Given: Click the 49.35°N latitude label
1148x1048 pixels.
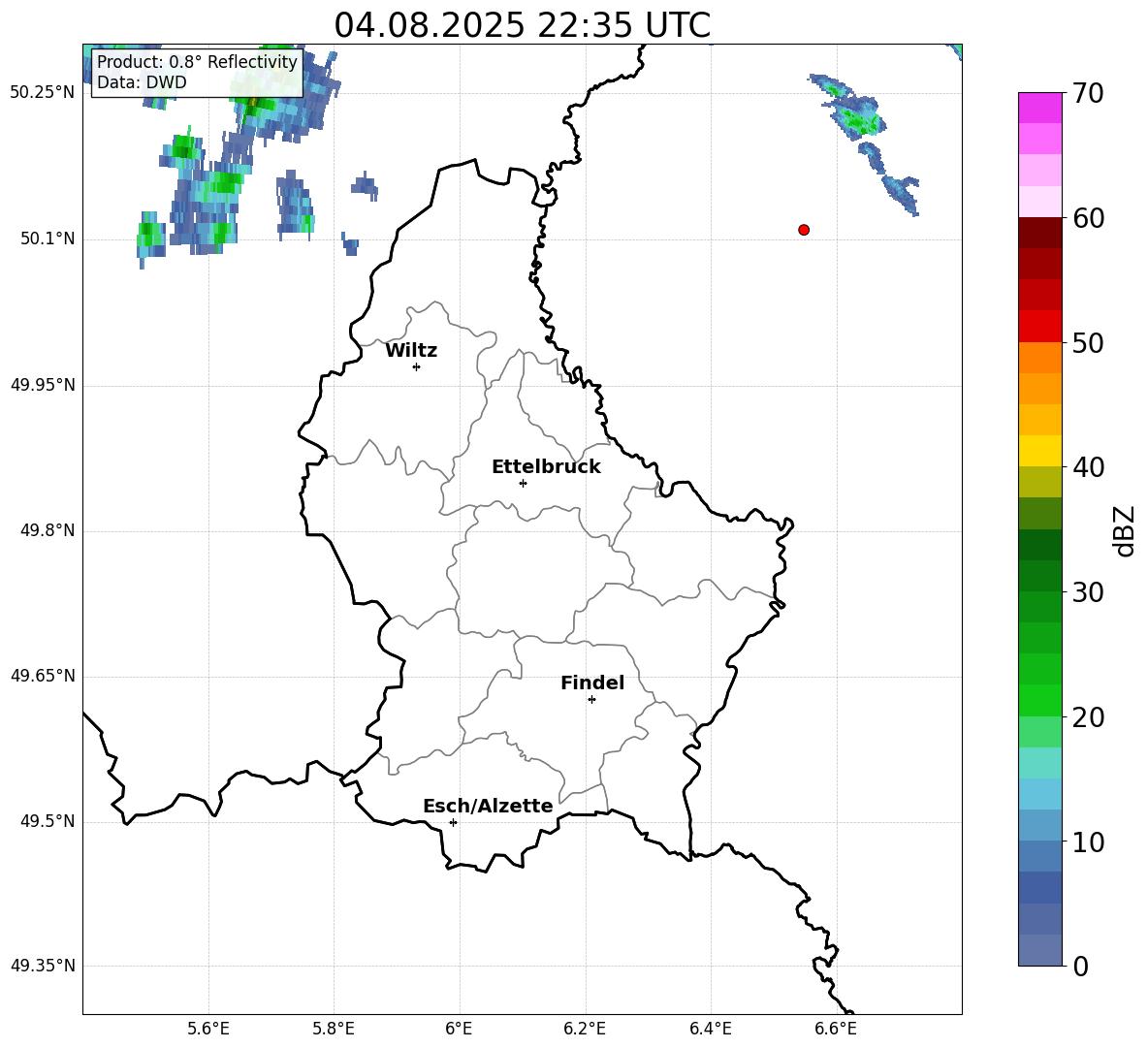Looking at the screenshot, I should click(x=43, y=966).
